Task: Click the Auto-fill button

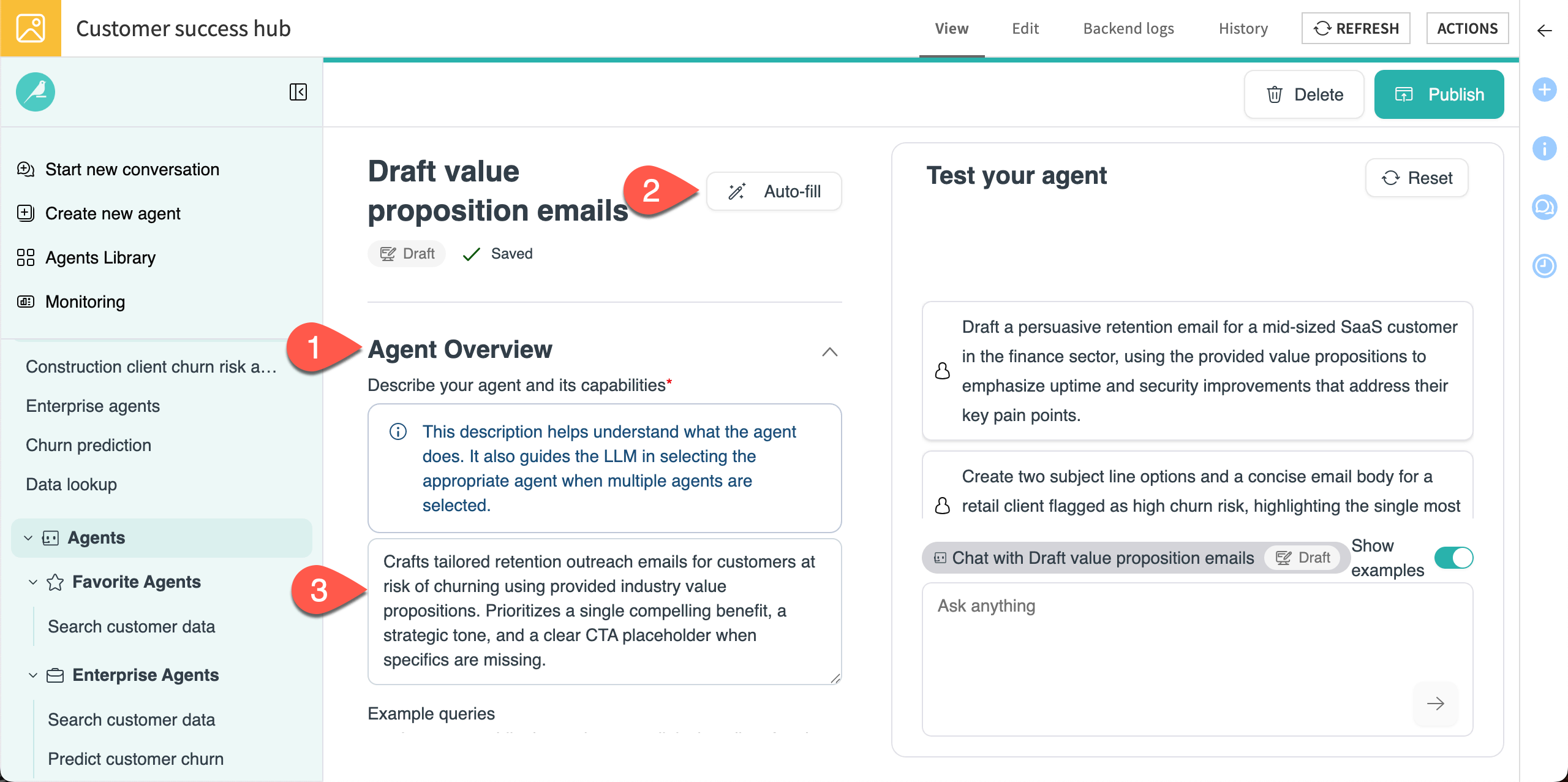Action: click(774, 191)
